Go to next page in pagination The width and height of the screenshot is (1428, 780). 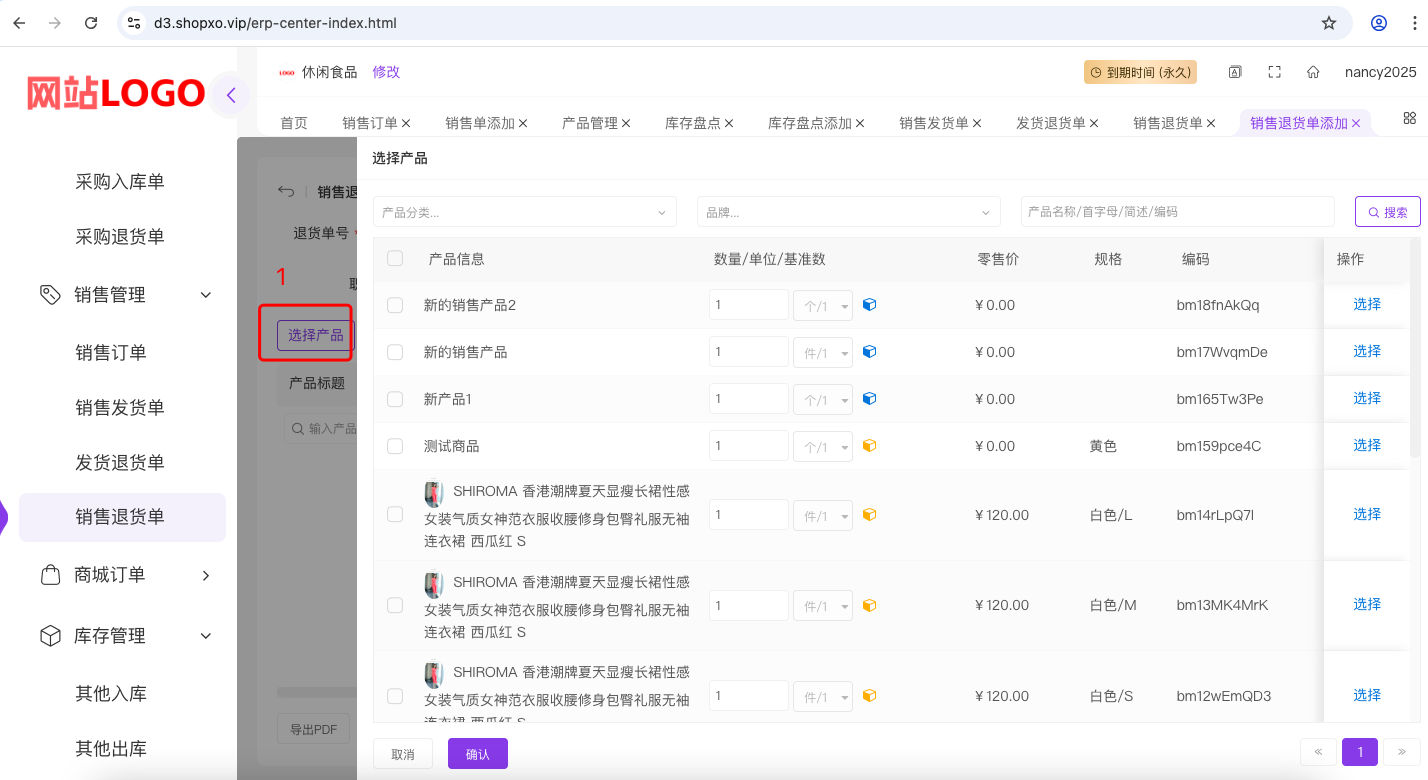(x=1402, y=752)
